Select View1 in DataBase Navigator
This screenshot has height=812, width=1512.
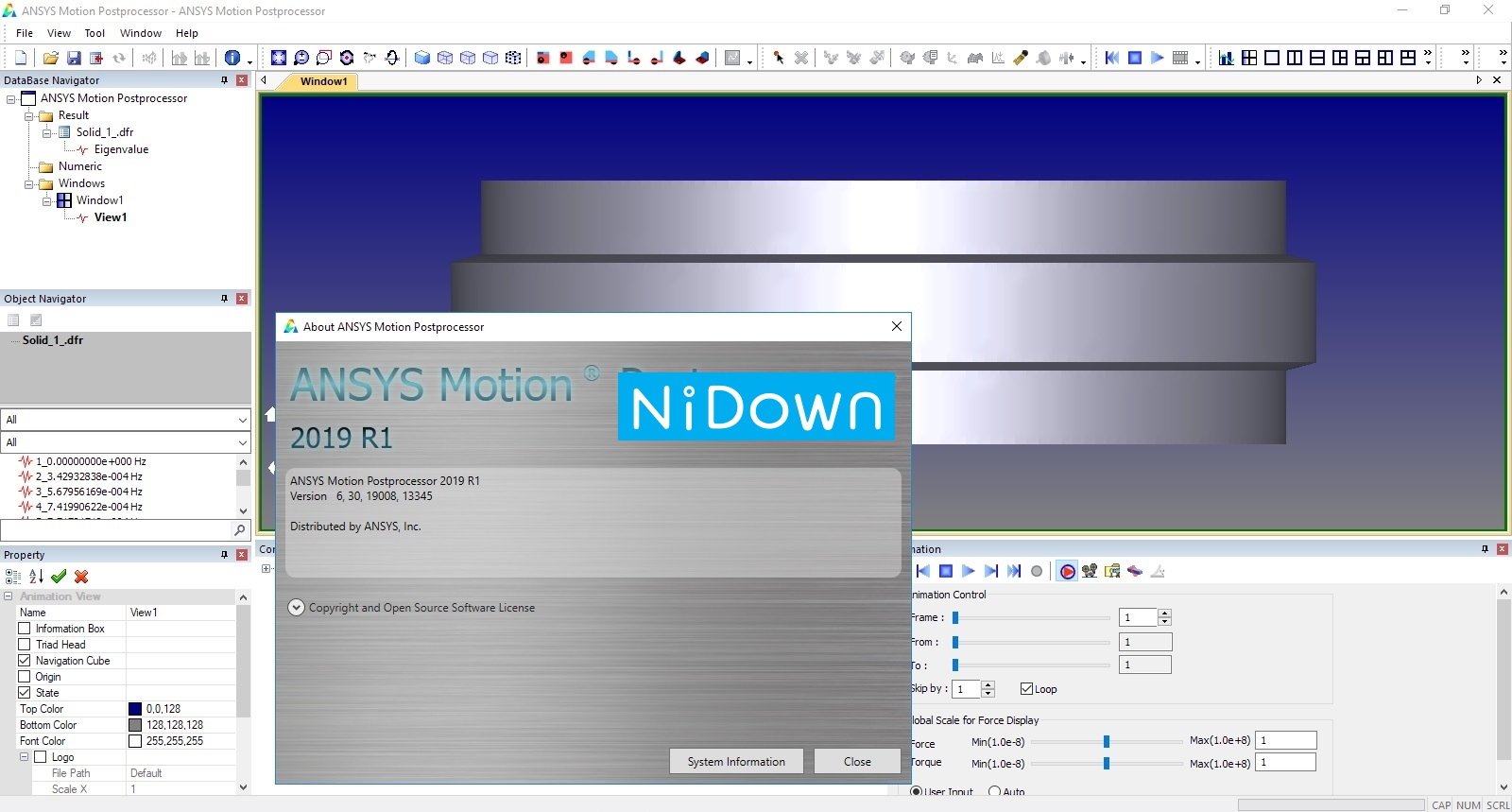pos(111,217)
